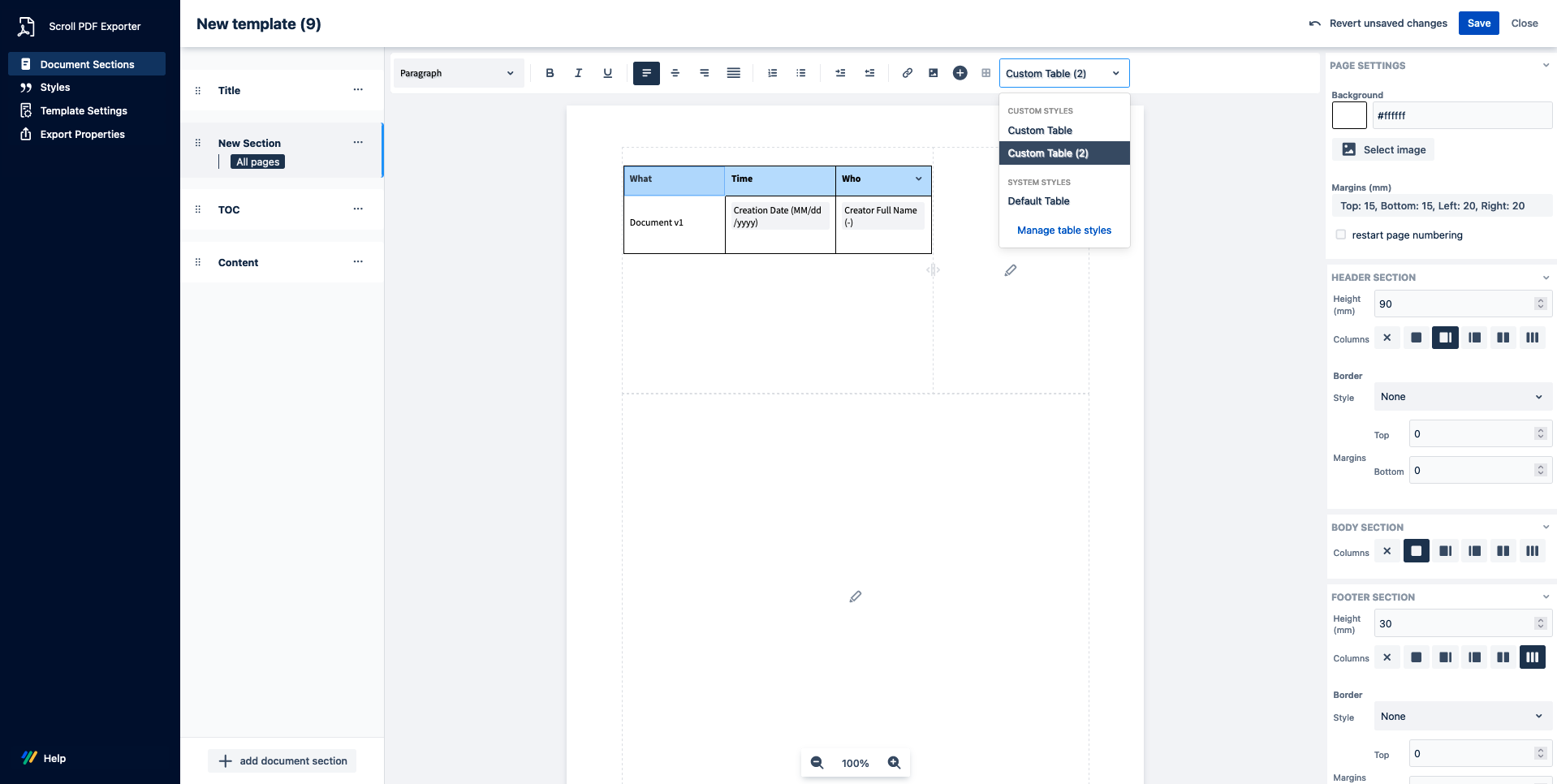Image resolution: width=1557 pixels, height=784 pixels.
Task: Open Template Settings in sidebar
Action: pyautogui.click(x=84, y=110)
